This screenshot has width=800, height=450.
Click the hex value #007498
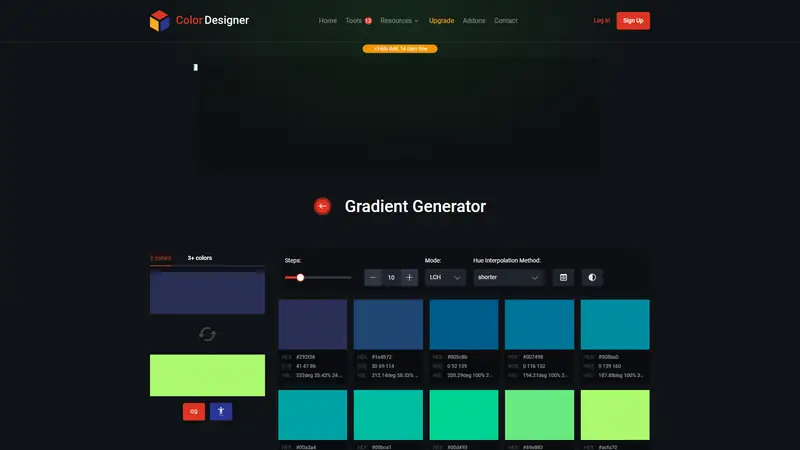(533, 357)
